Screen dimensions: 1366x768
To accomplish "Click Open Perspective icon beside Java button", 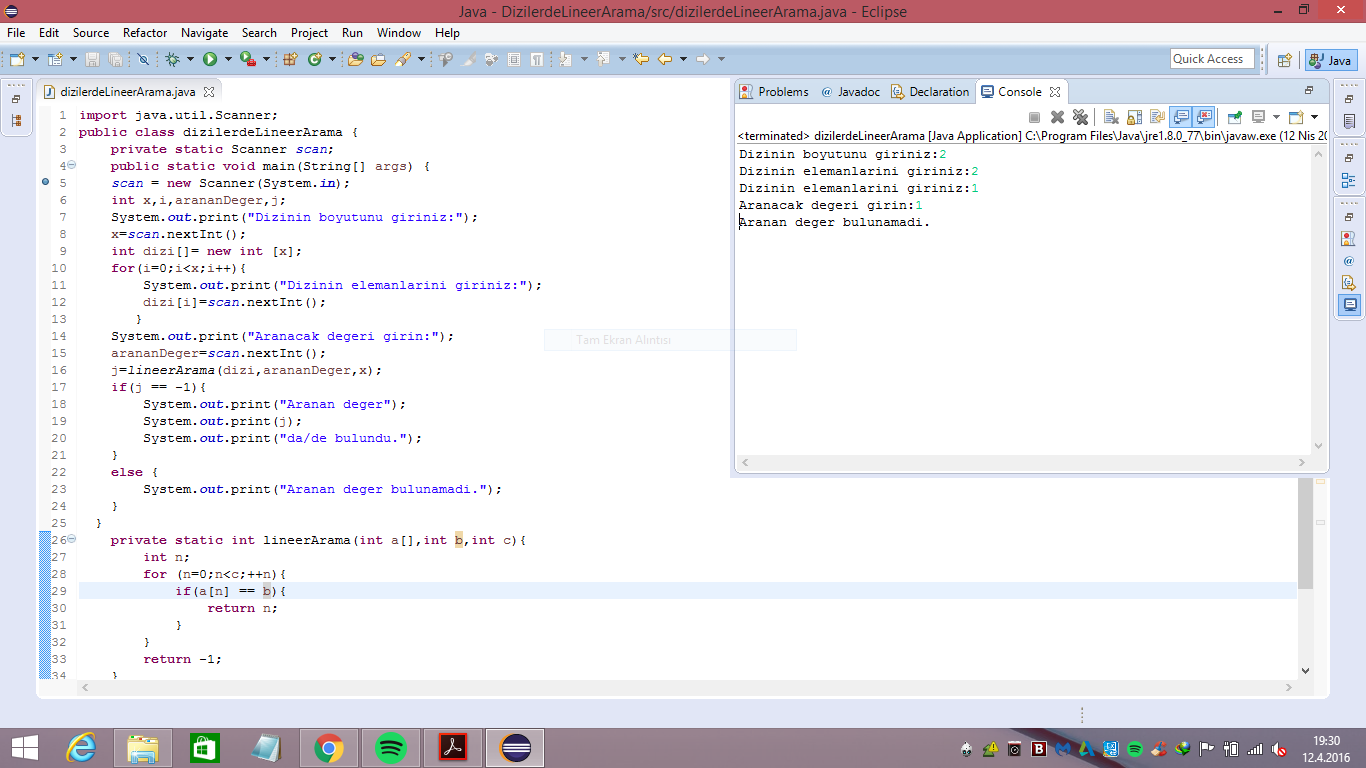I will tap(1285, 60).
